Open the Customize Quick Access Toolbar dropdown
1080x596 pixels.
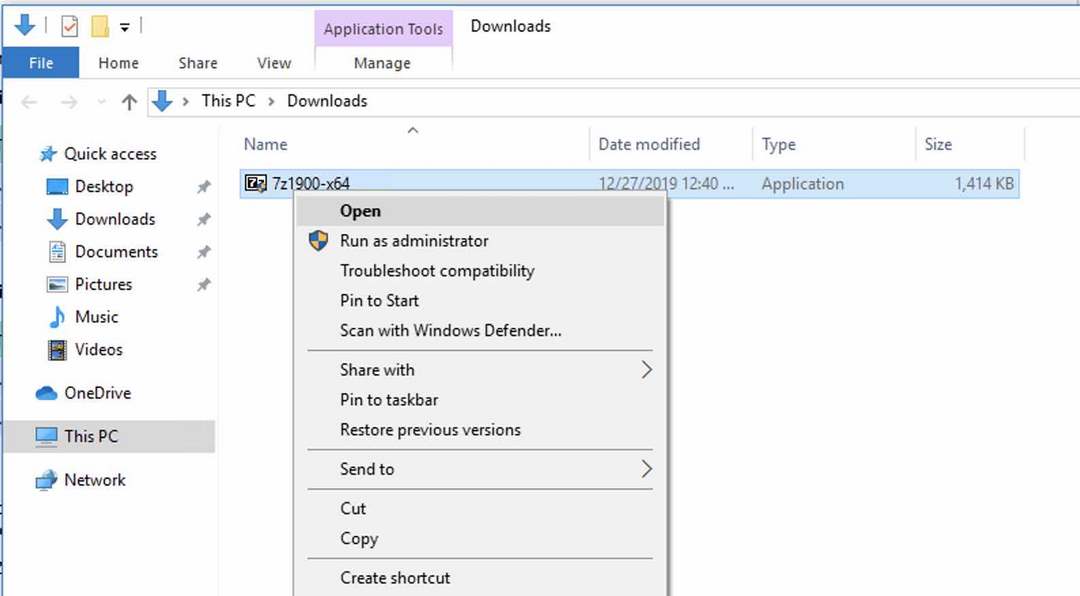coord(125,28)
